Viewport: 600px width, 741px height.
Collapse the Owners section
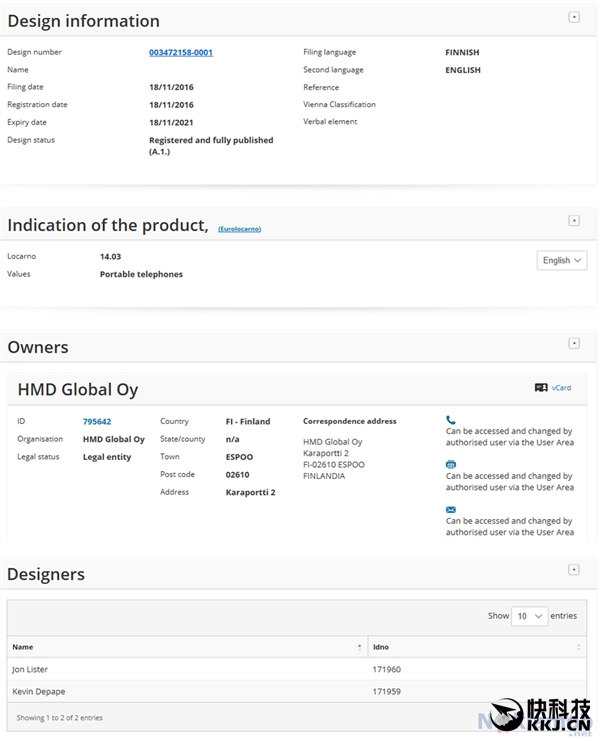pyautogui.click(x=573, y=343)
